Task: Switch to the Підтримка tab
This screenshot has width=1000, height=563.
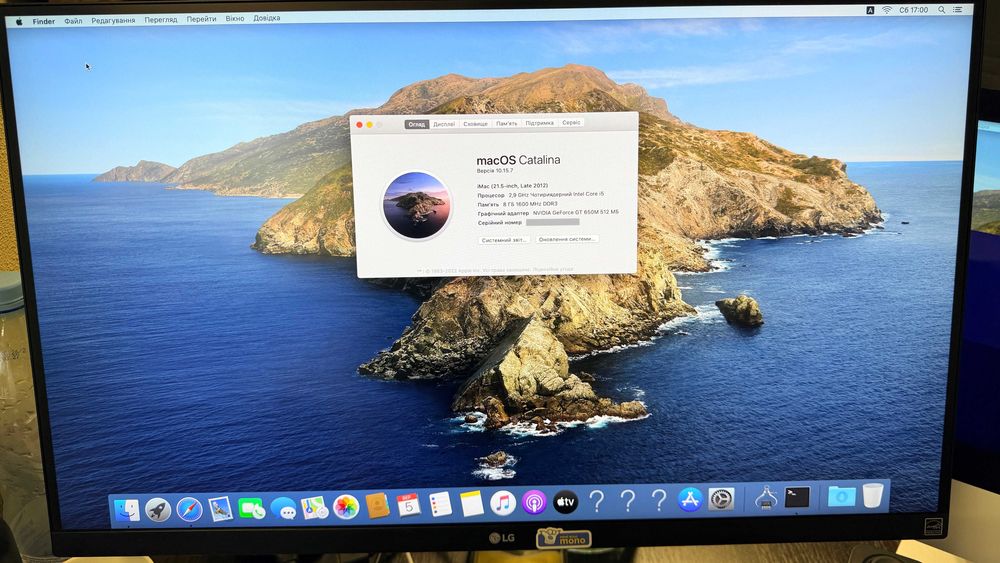Action: point(540,123)
